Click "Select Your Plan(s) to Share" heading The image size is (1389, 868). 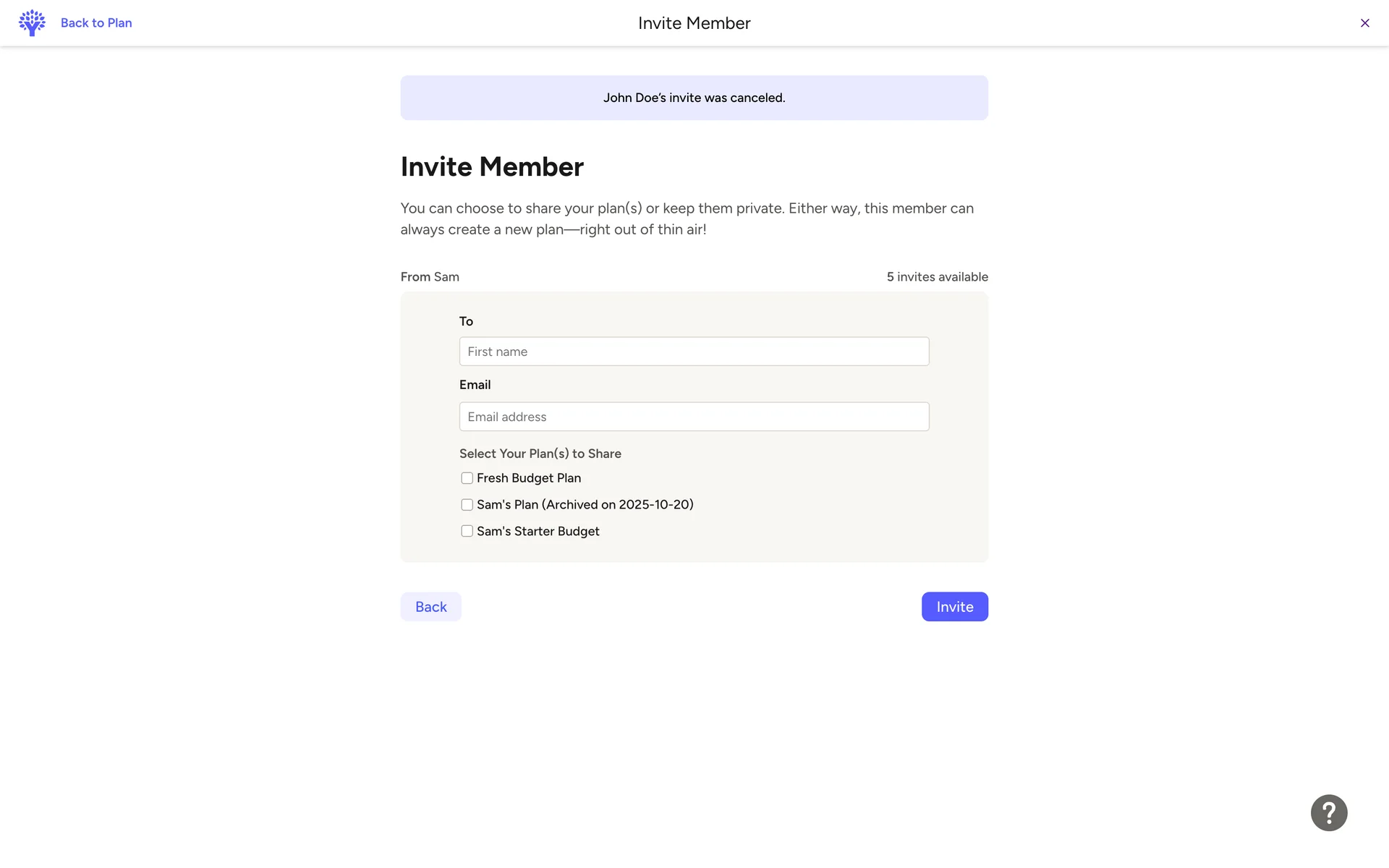(x=540, y=454)
